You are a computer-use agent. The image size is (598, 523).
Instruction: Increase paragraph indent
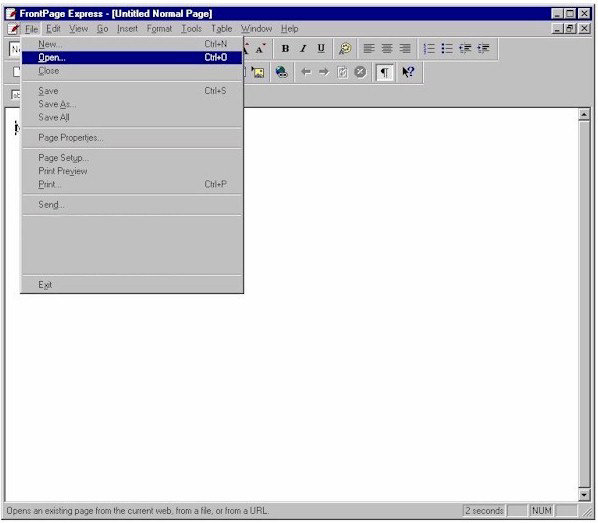[x=484, y=49]
